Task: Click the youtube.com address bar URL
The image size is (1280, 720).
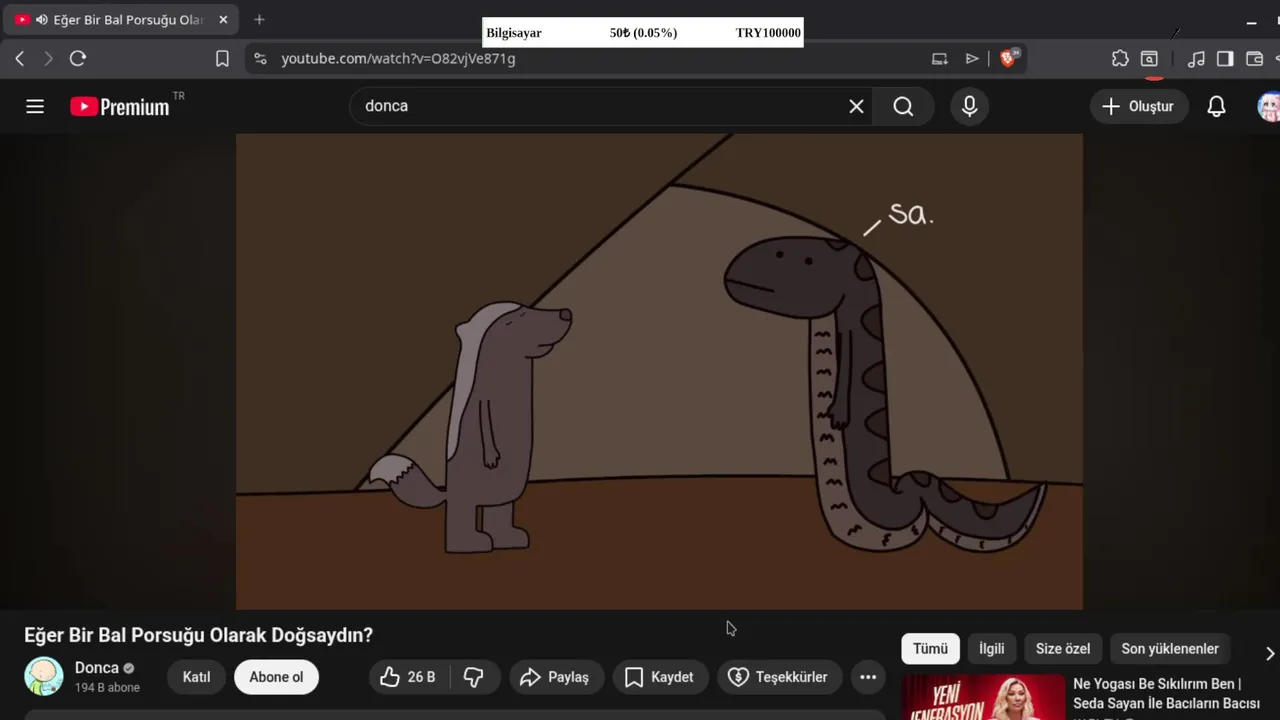Action: (x=398, y=59)
